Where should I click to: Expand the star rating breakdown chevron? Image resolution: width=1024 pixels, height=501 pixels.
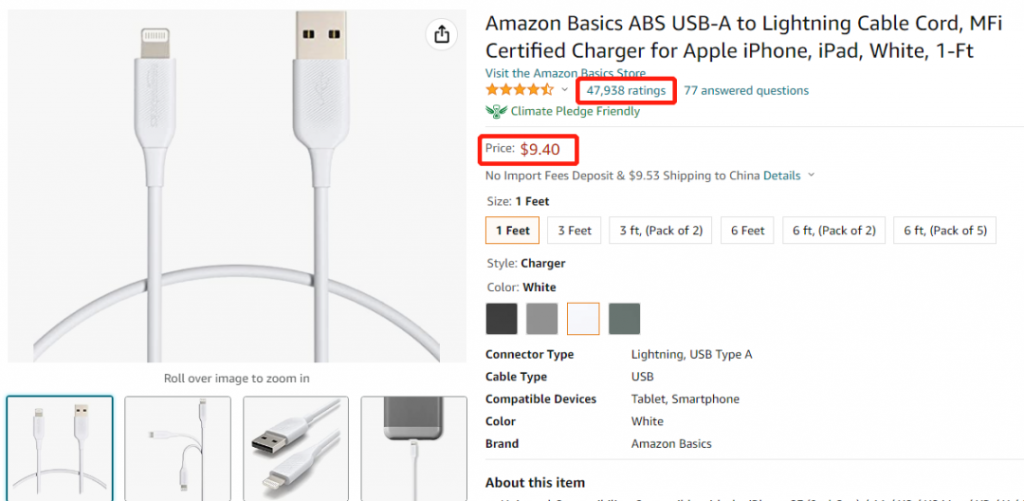pos(565,90)
